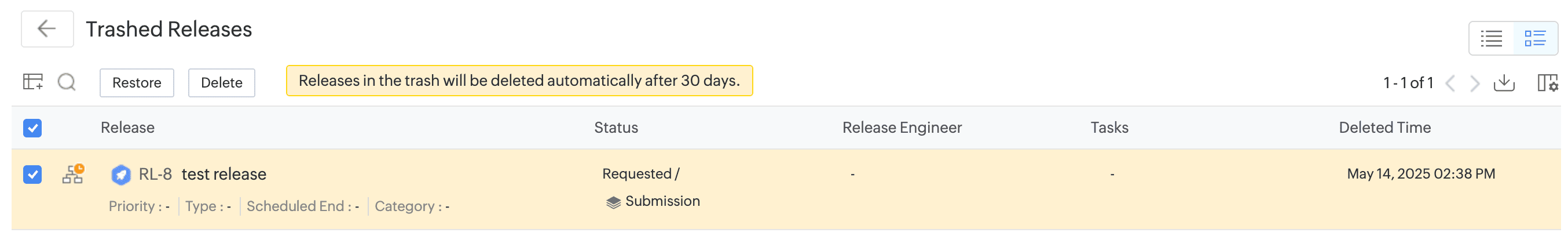Click the export download icon
The width and height of the screenshot is (1568, 247).
[1504, 82]
